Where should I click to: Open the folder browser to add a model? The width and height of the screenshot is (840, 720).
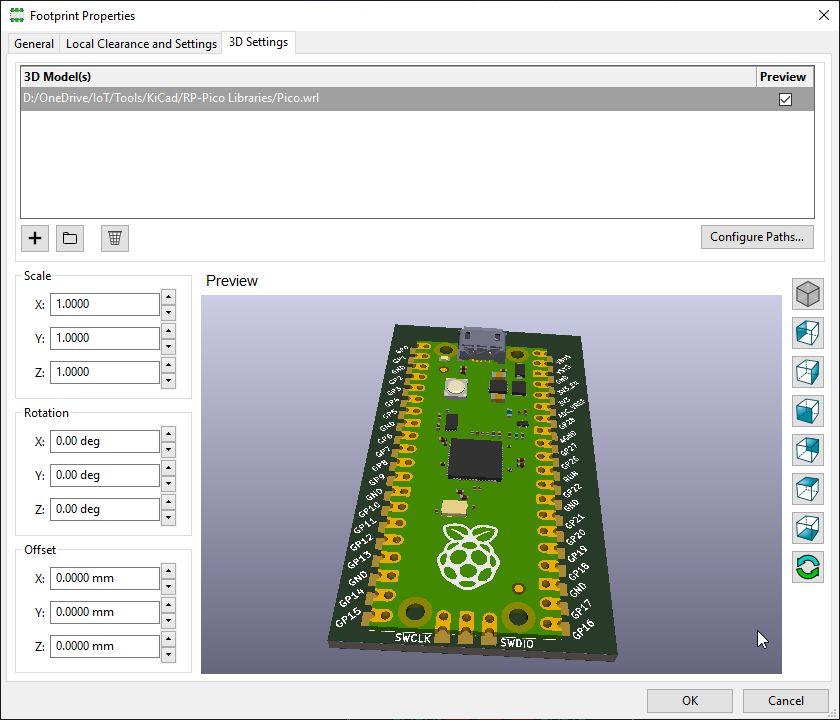click(69, 238)
